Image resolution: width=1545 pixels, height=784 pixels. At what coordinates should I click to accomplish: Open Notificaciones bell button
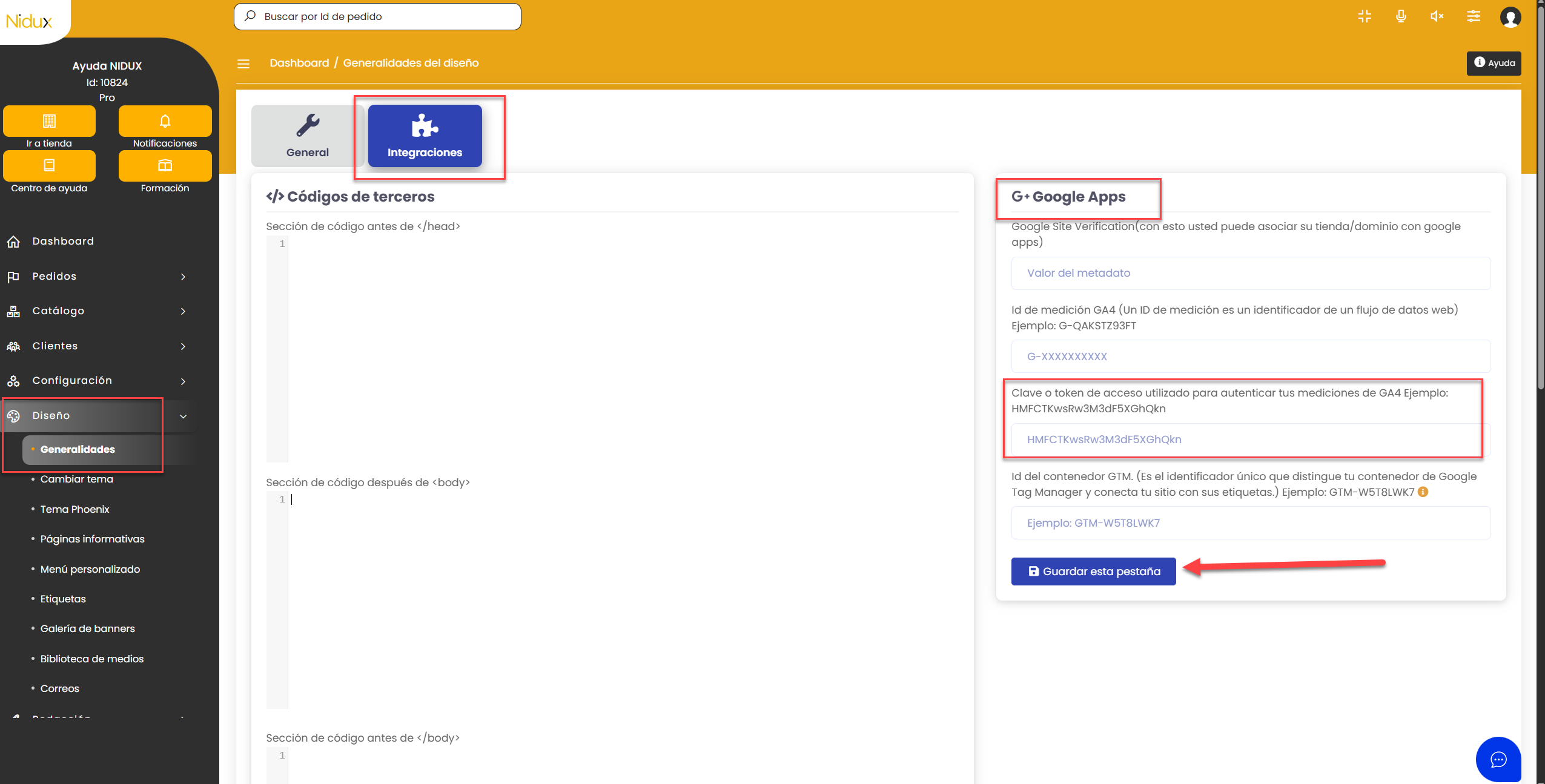pos(165,121)
